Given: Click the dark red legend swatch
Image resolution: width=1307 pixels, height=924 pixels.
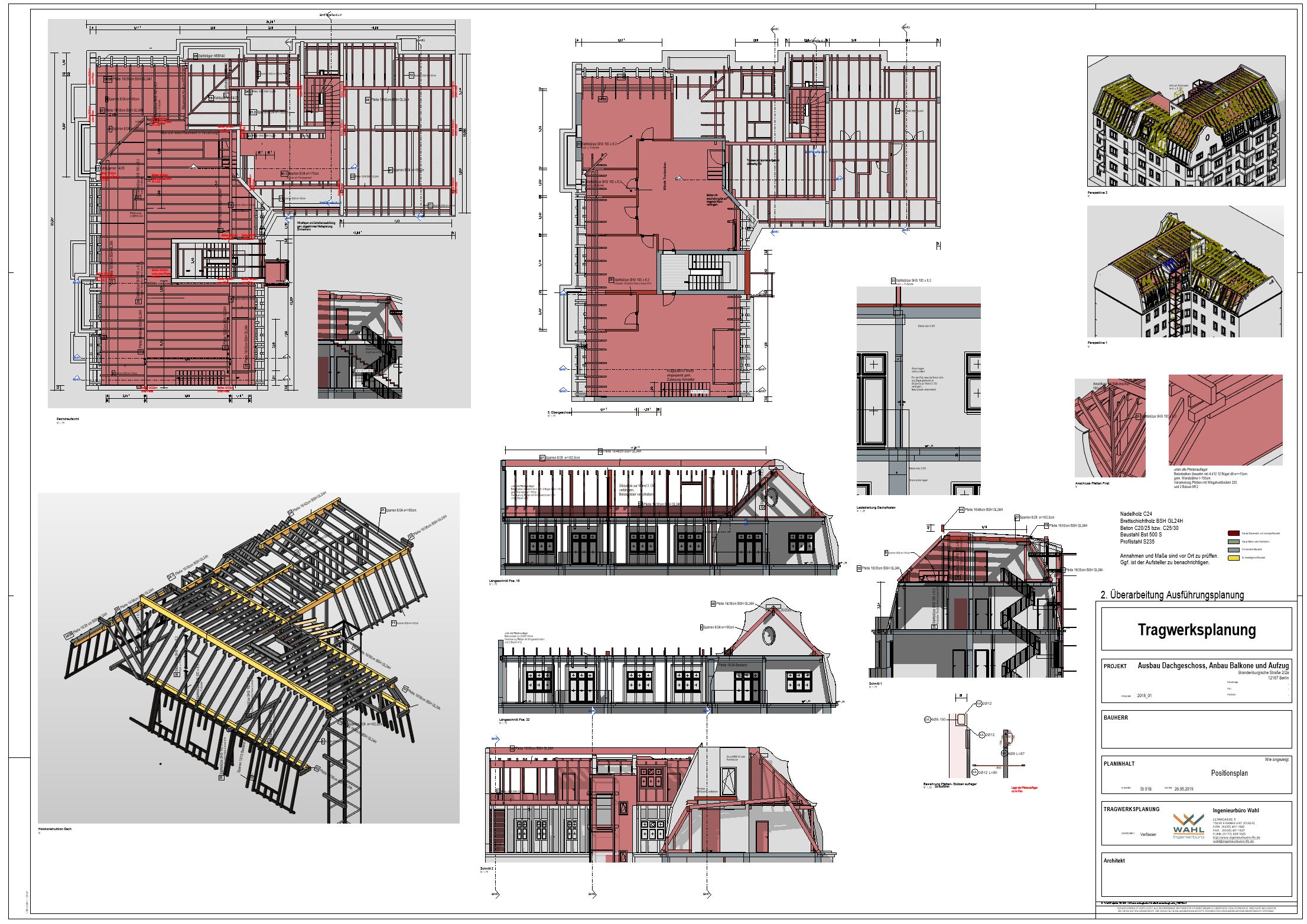Looking at the screenshot, I should click(x=1233, y=533).
